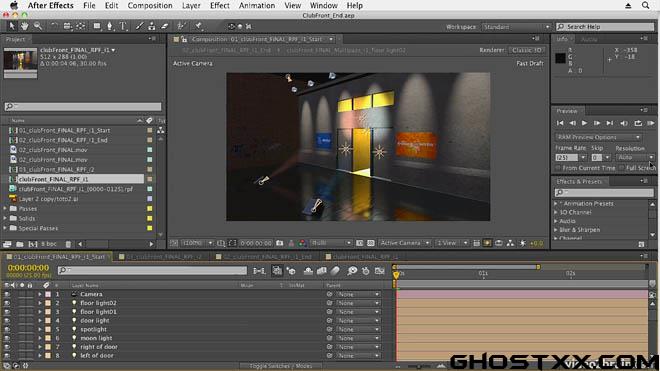Hide the moon light layer
The height and width of the screenshot is (371, 660).
(7, 338)
